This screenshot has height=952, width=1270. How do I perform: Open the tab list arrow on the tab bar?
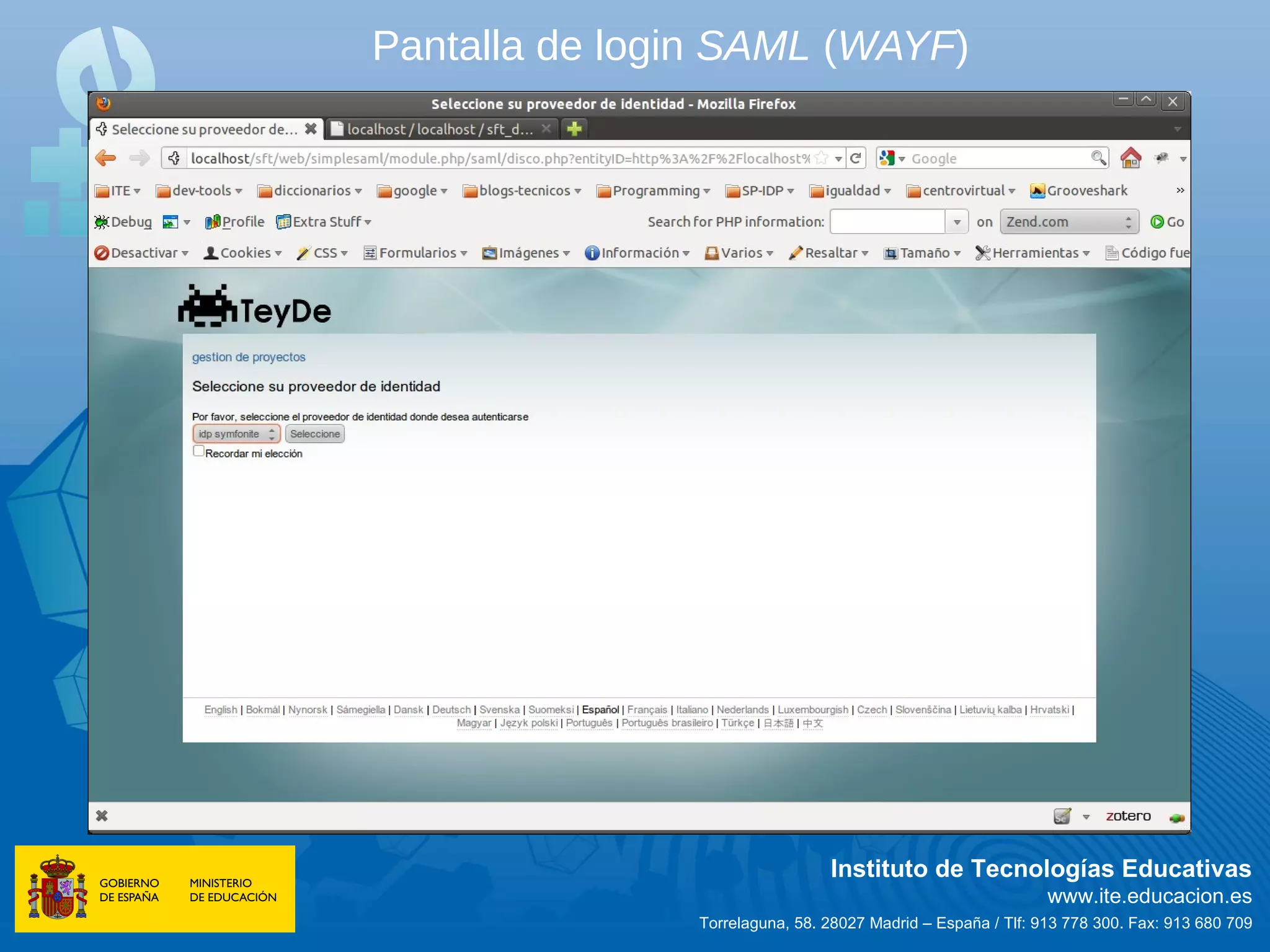coord(1177,129)
